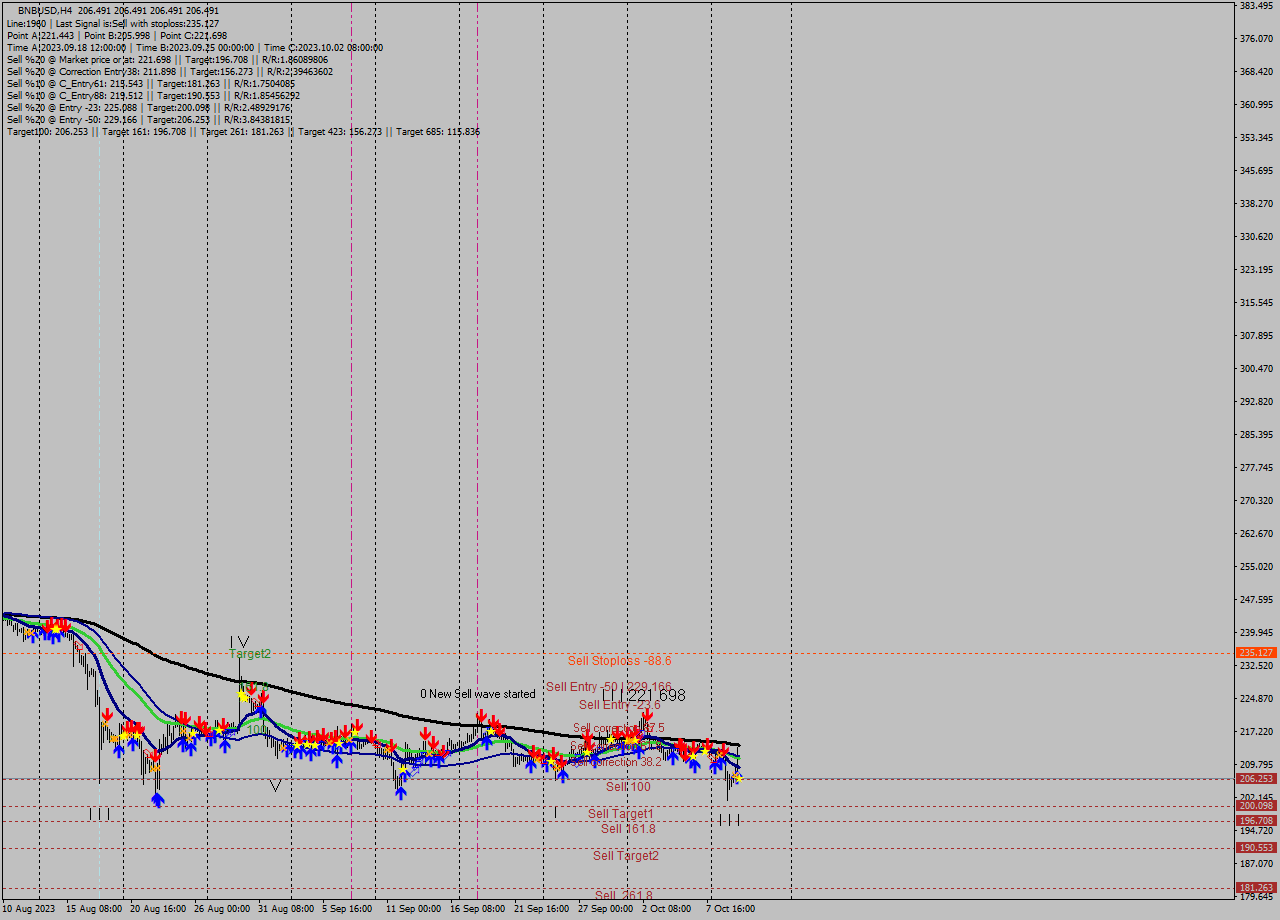Click the green 'Target2' text above wave IV
The width and height of the screenshot is (1280, 920).
pyautogui.click(x=249, y=655)
